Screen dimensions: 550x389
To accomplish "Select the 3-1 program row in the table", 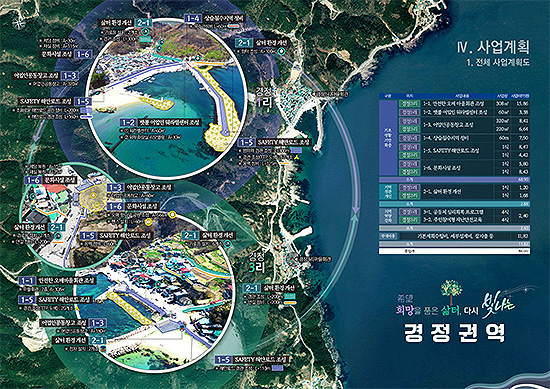I will (x=464, y=212).
